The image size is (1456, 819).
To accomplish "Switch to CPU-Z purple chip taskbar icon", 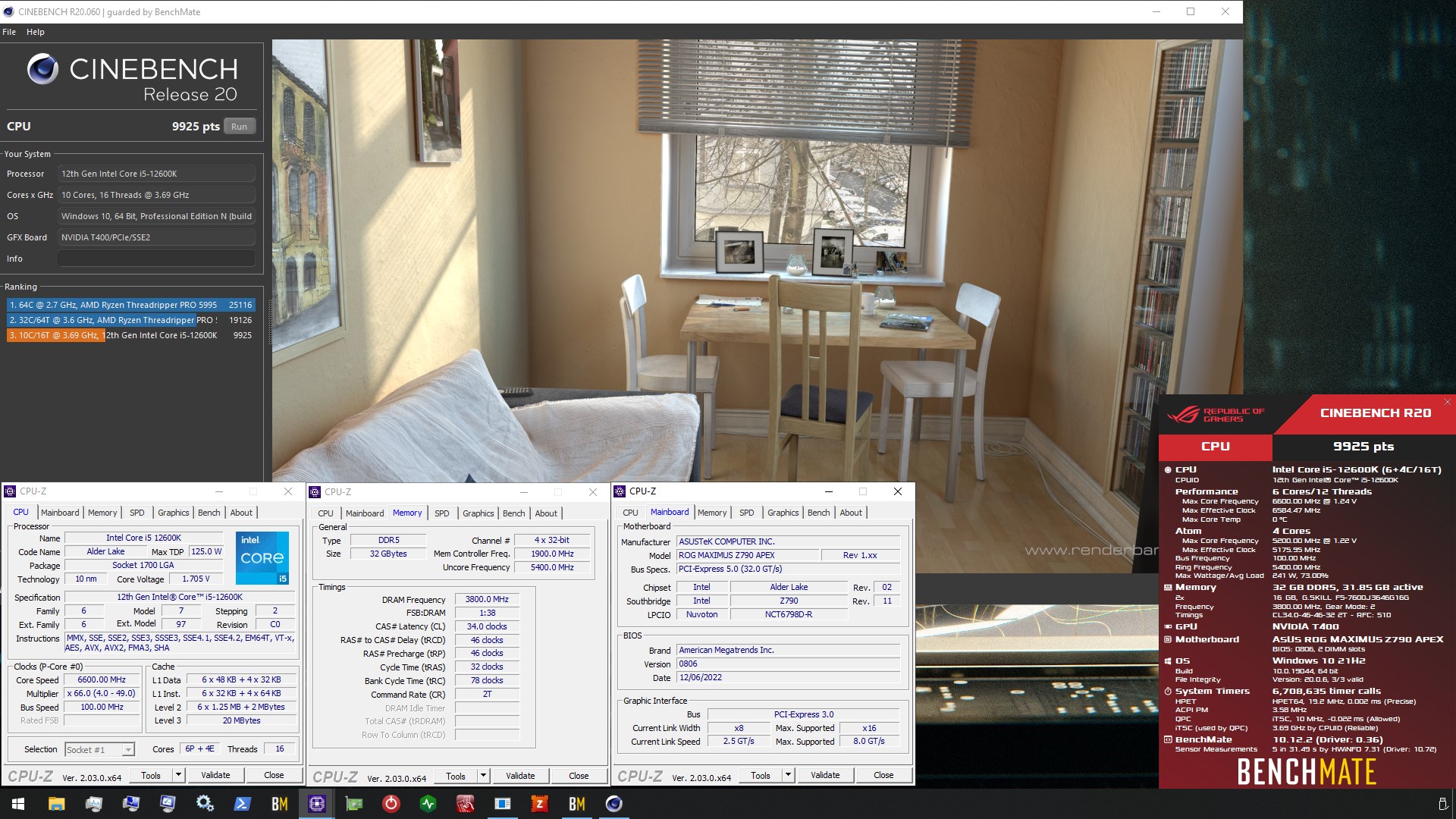I will pyautogui.click(x=317, y=804).
